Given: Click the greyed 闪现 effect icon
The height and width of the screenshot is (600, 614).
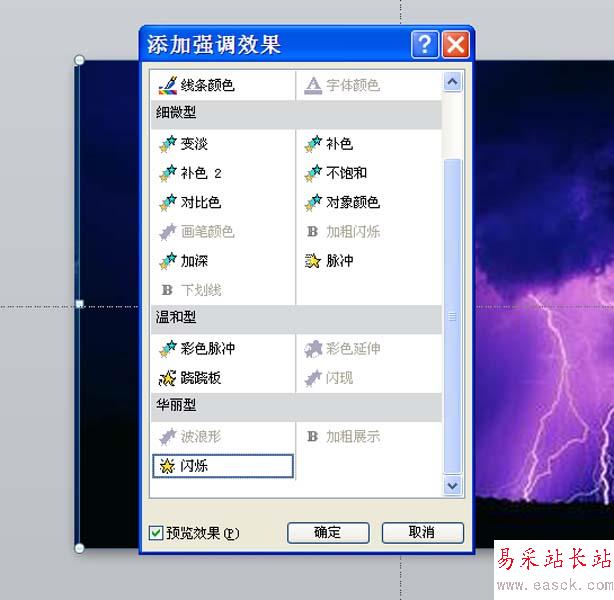Looking at the screenshot, I should pyautogui.click(x=313, y=378).
